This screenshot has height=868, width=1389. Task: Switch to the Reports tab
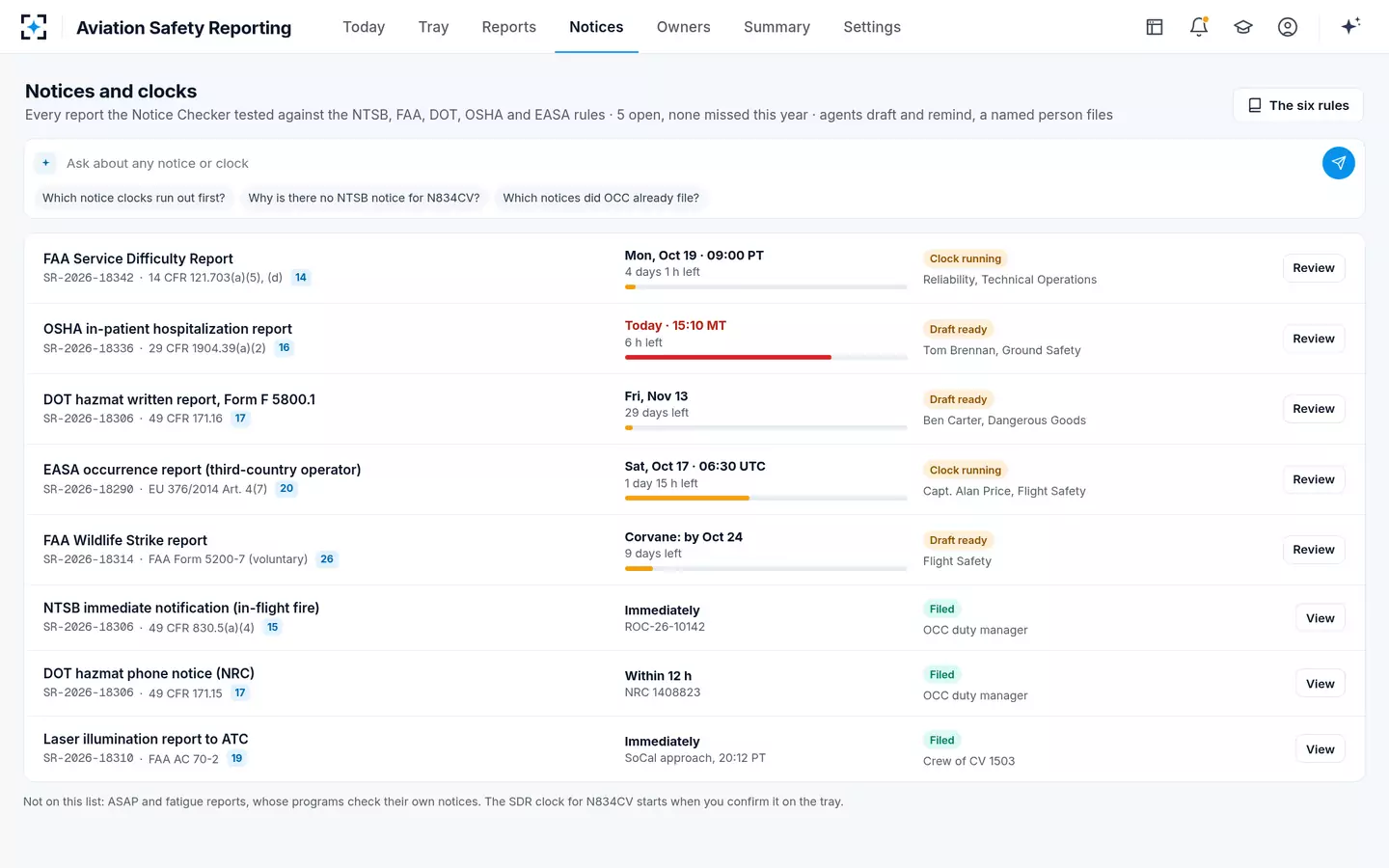(x=508, y=27)
